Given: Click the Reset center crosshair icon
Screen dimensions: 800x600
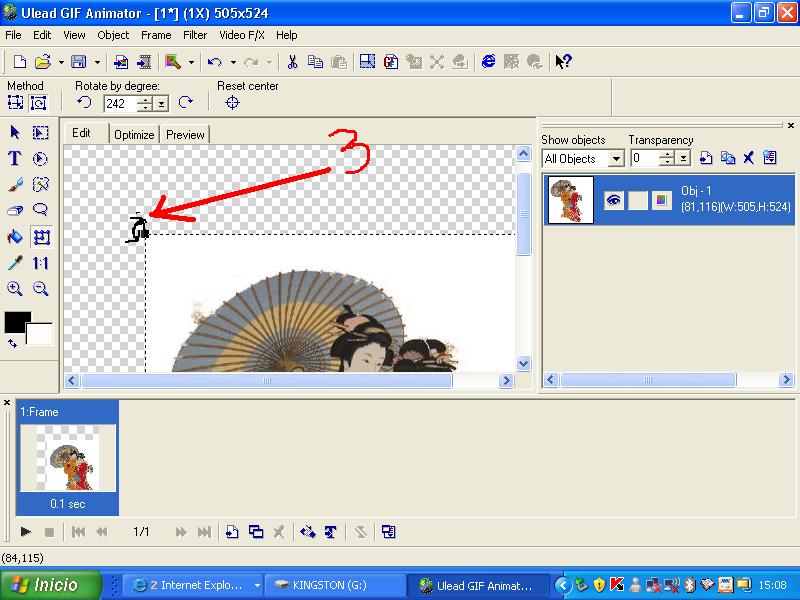Looking at the screenshot, I should [x=232, y=103].
